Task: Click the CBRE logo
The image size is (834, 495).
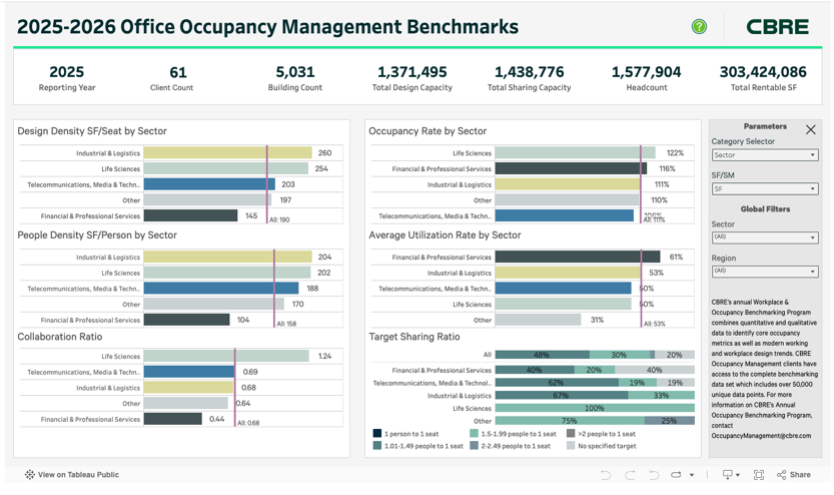Action: (x=777, y=27)
